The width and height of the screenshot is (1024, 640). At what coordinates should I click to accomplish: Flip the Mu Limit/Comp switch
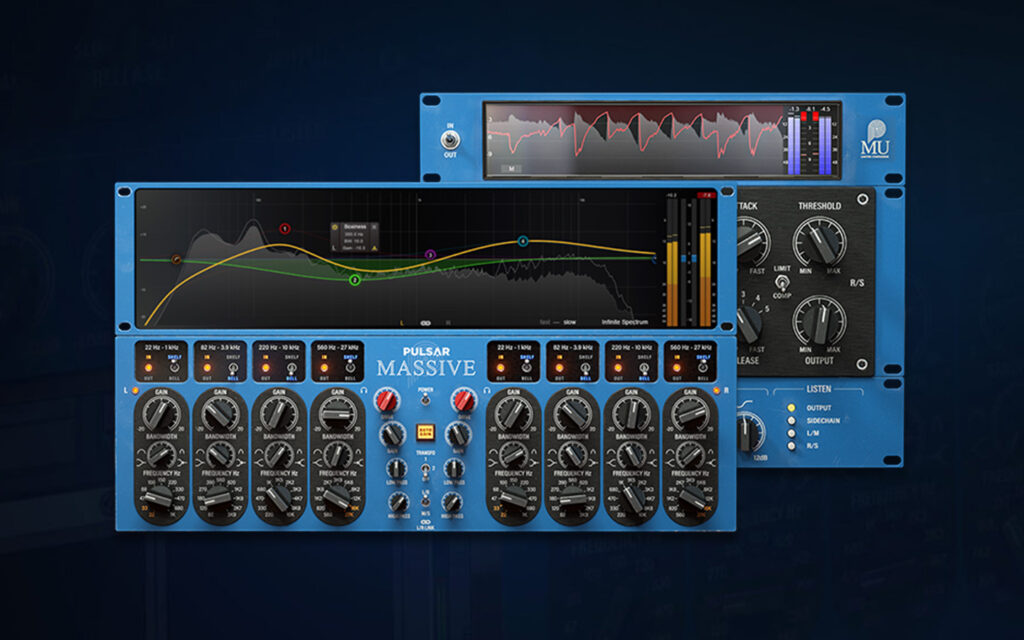click(x=782, y=283)
